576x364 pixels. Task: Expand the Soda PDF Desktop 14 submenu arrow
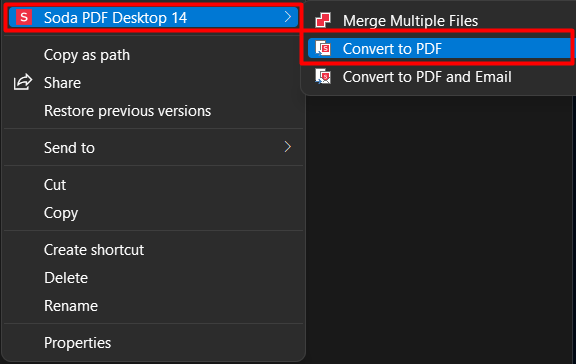click(x=288, y=17)
